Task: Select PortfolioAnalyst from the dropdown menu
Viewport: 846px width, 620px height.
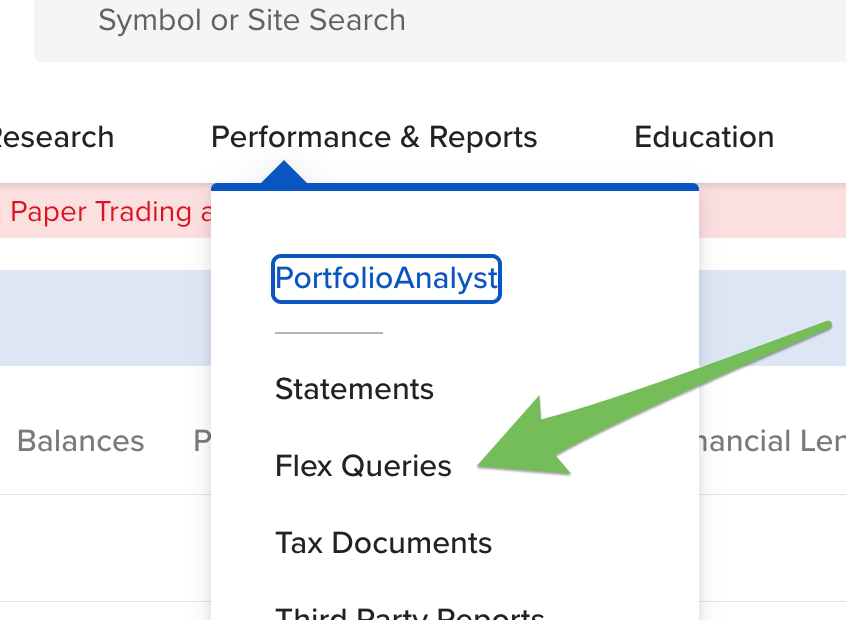Action: point(386,279)
